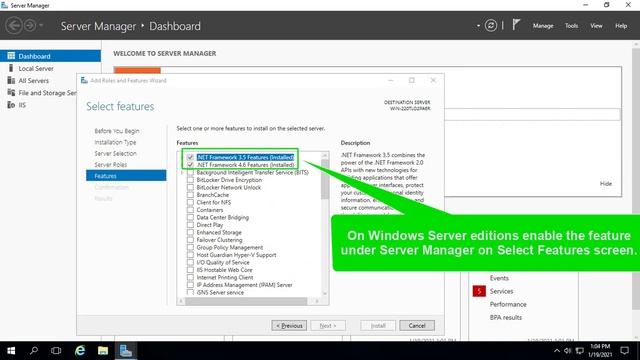
Task: Check the Containers feature
Action: (x=190, y=210)
